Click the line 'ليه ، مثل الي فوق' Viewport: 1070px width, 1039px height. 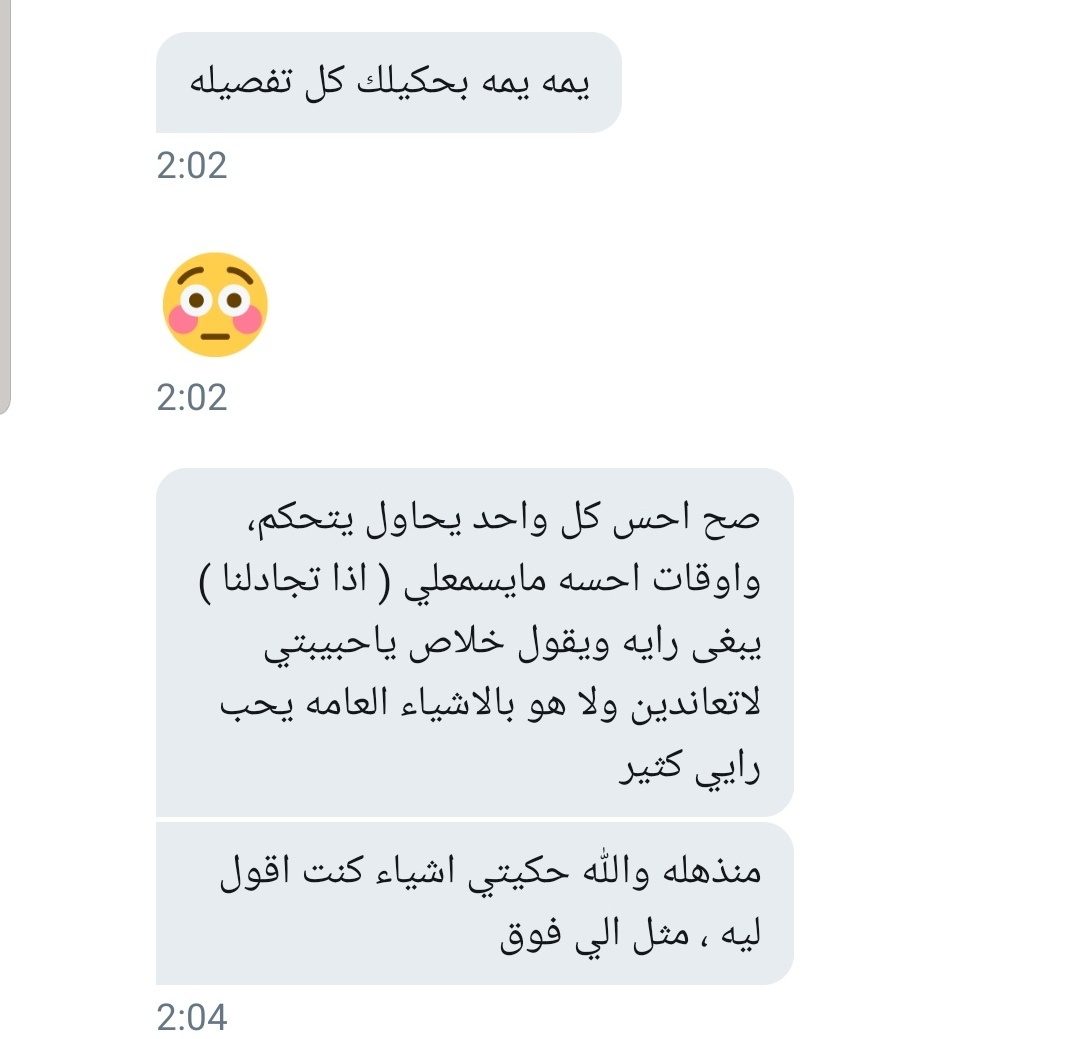pos(630,935)
